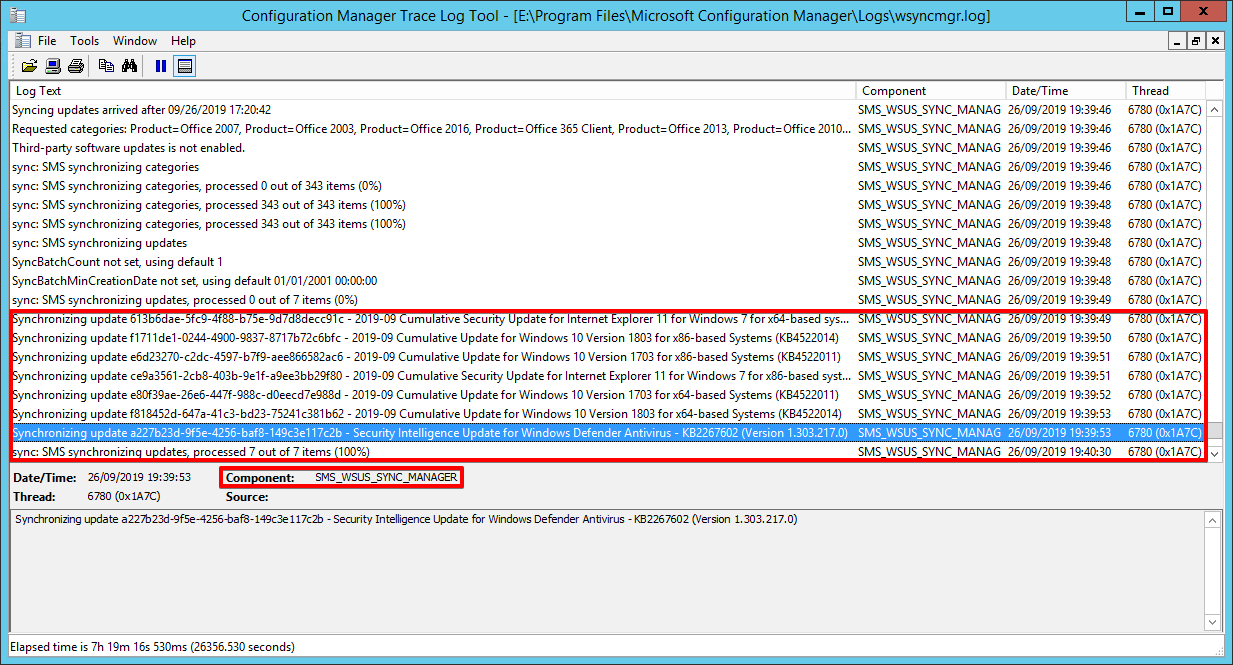Open the Tools menu

click(x=84, y=41)
